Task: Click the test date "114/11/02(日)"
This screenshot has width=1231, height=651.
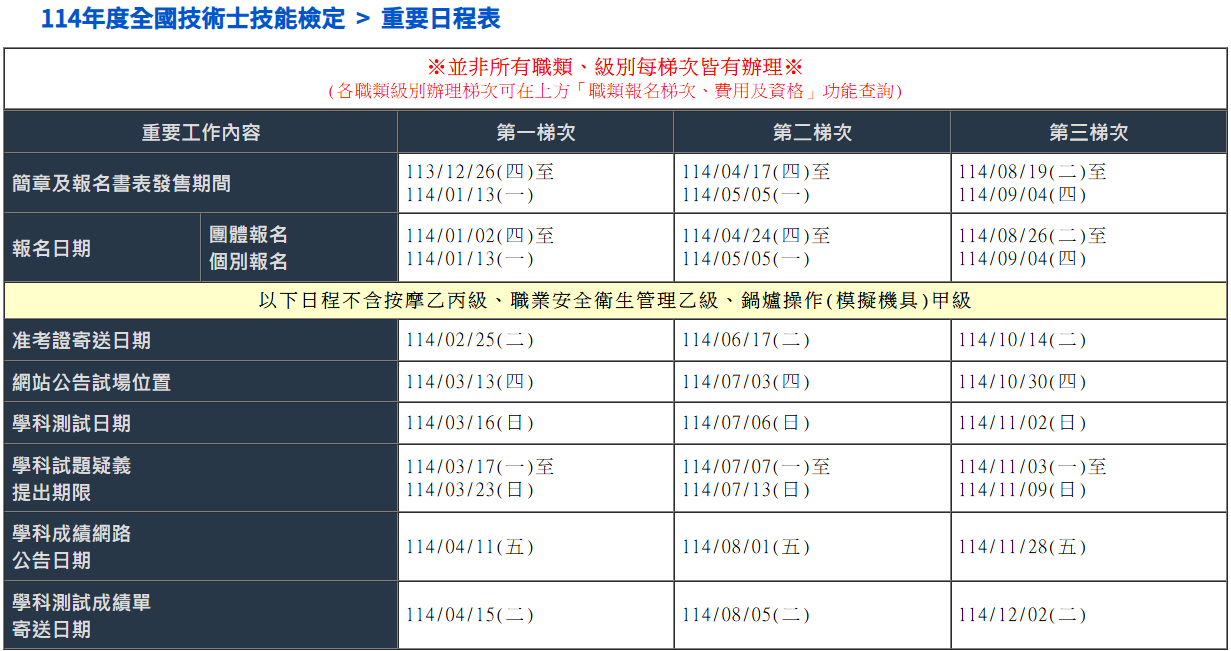Action: tap(1022, 423)
